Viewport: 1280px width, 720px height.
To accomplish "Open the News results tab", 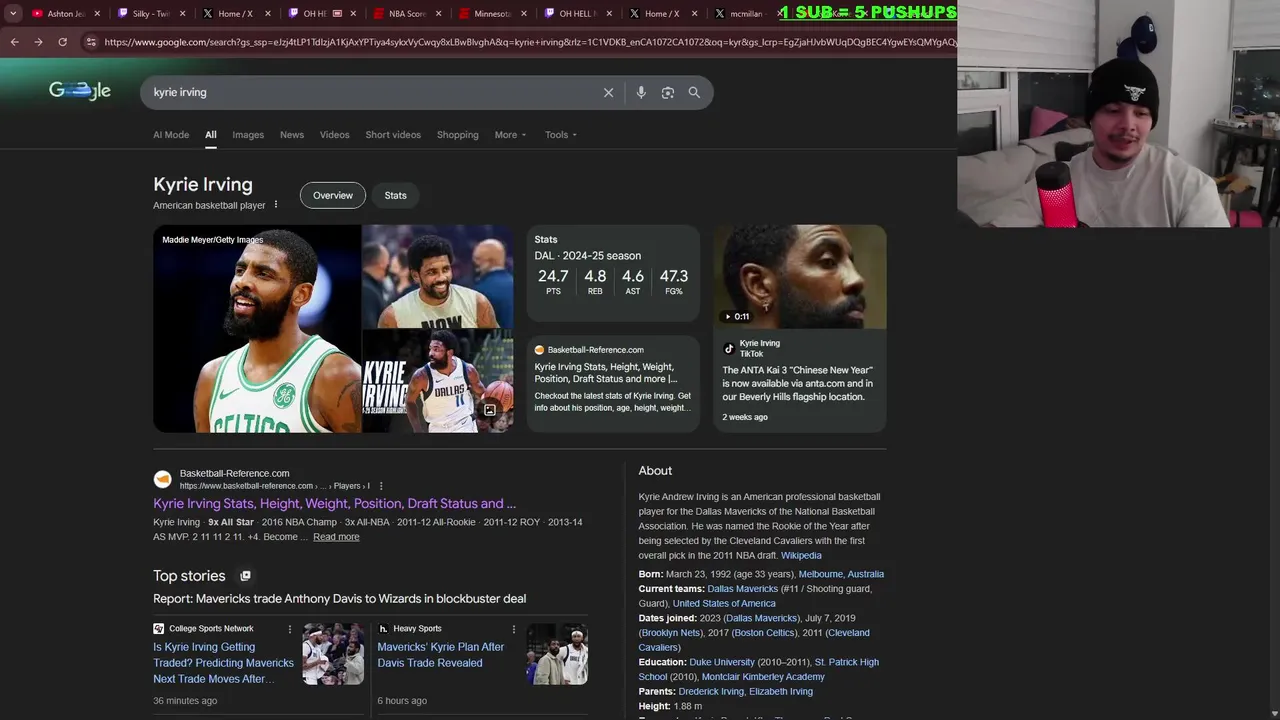I will tap(292, 135).
